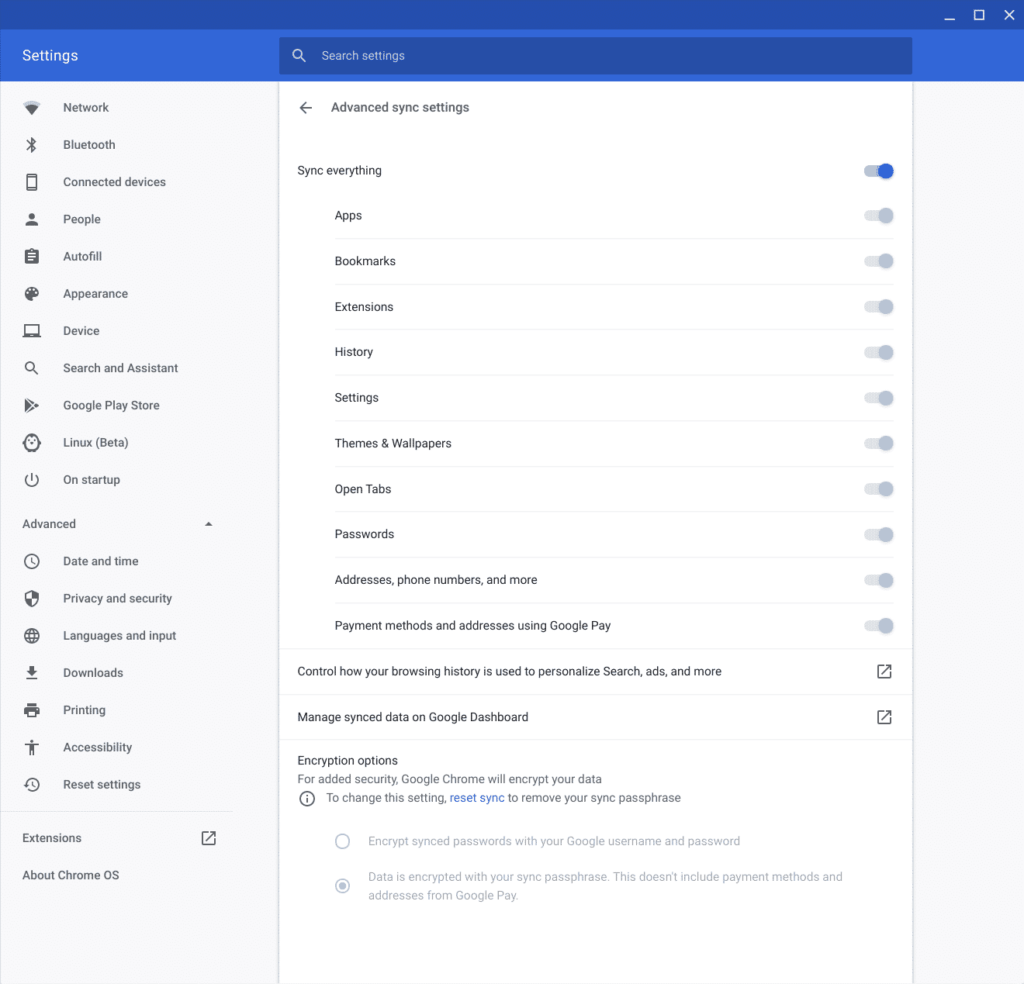
Task: Click the Network wifi icon
Action: coord(32,108)
